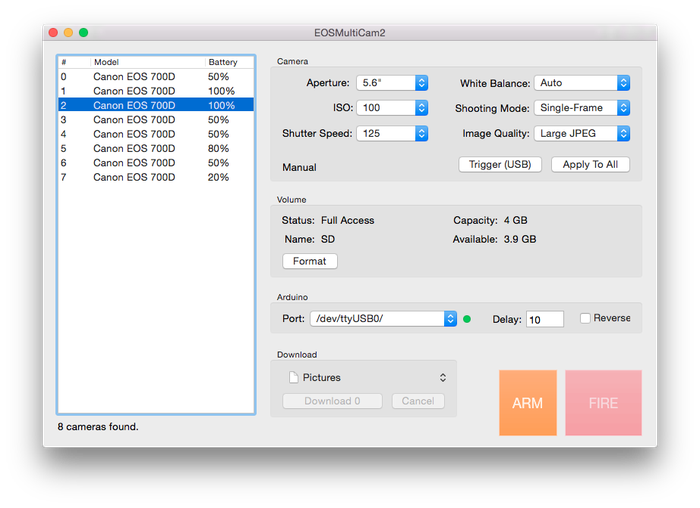Click the Pictures folder document icon
The height and width of the screenshot is (508, 700).
point(293,378)
